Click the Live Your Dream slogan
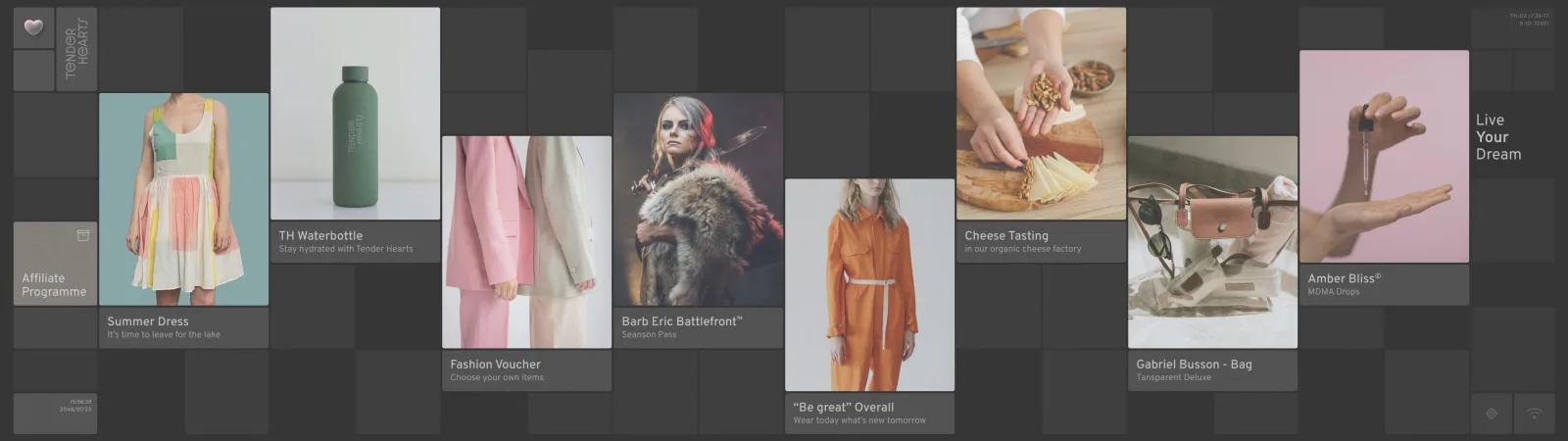Viewport: 1568px width, 441px height. click(1498, 137)
